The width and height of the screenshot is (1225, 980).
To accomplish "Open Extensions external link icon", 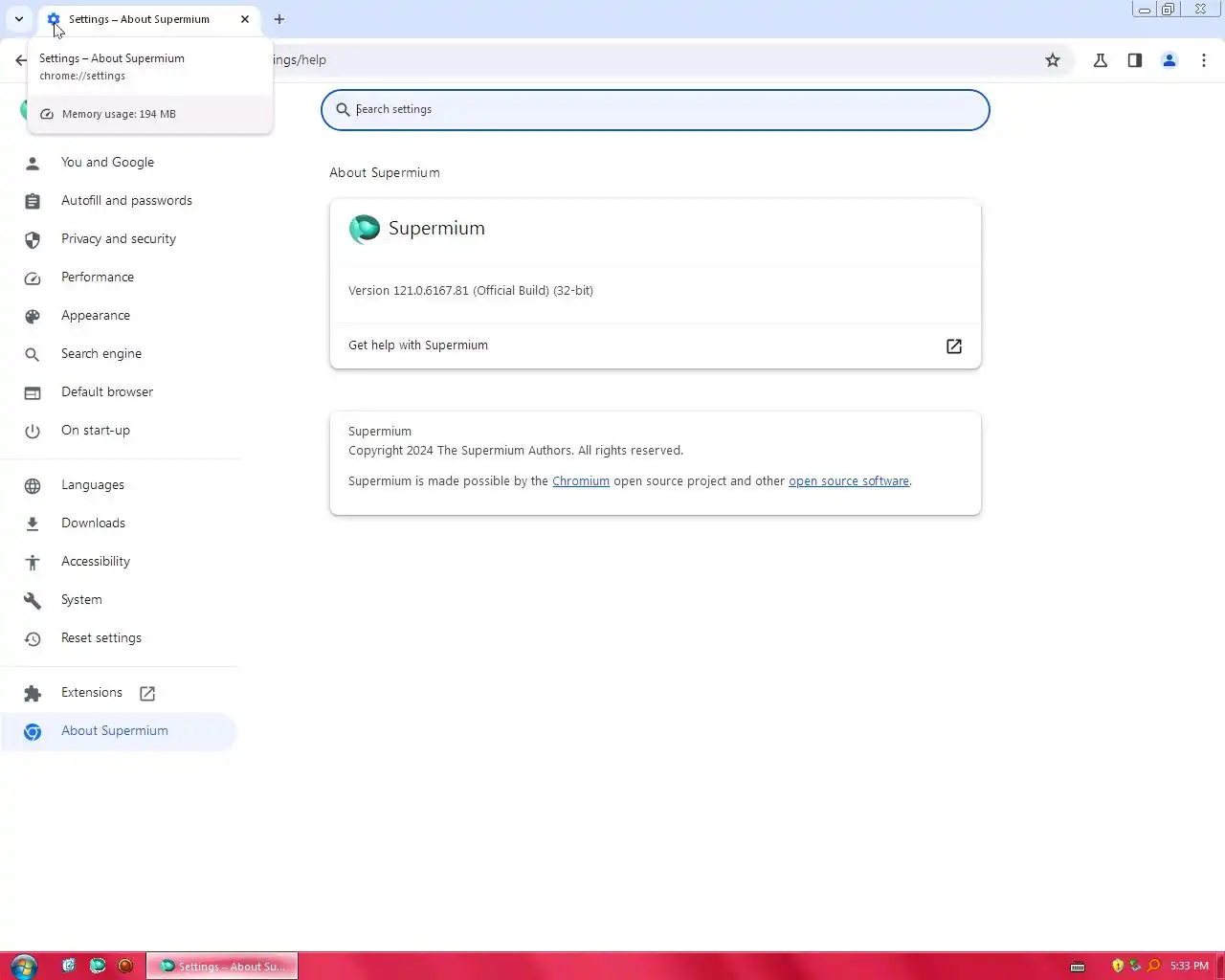I will (x=147, y=693).
